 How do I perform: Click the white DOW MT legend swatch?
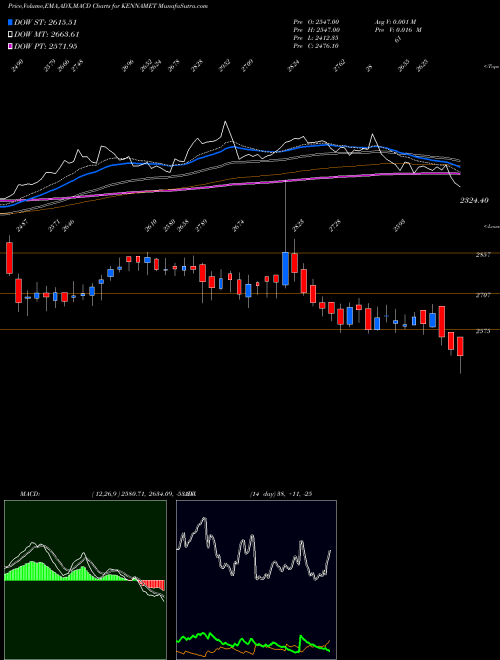(x=10, y=34)
